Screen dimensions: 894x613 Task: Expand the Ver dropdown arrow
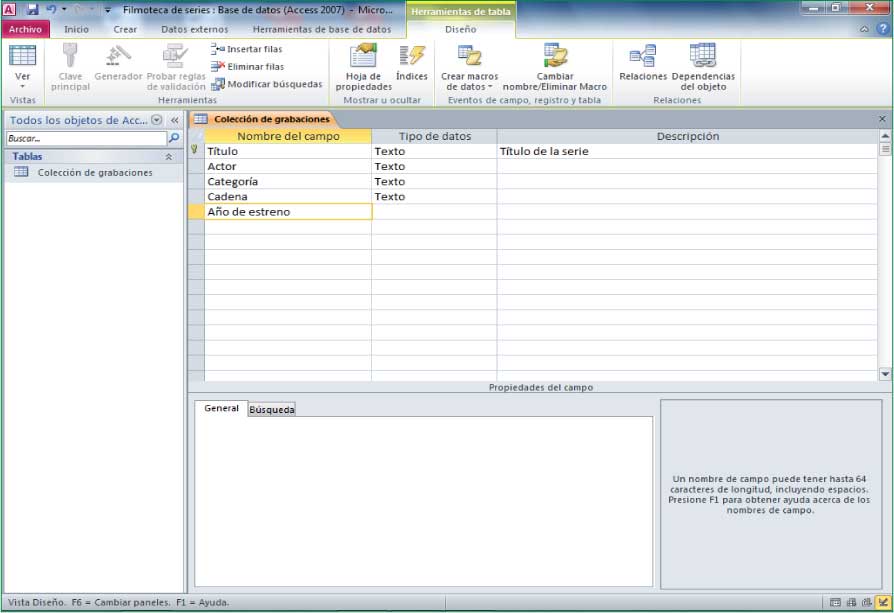point(22,87)
